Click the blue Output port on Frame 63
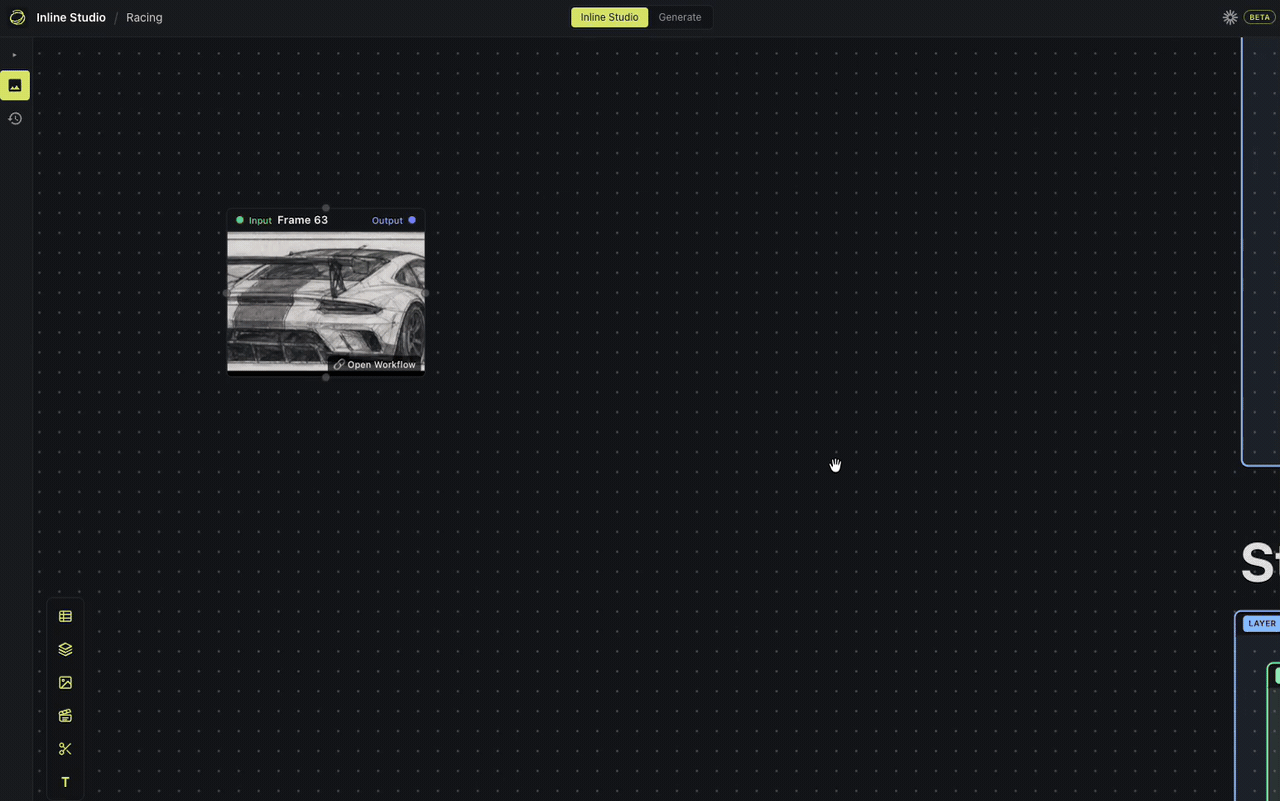Image resolution: width=1280 pixels, height=801 pixels. coord(412,220)
